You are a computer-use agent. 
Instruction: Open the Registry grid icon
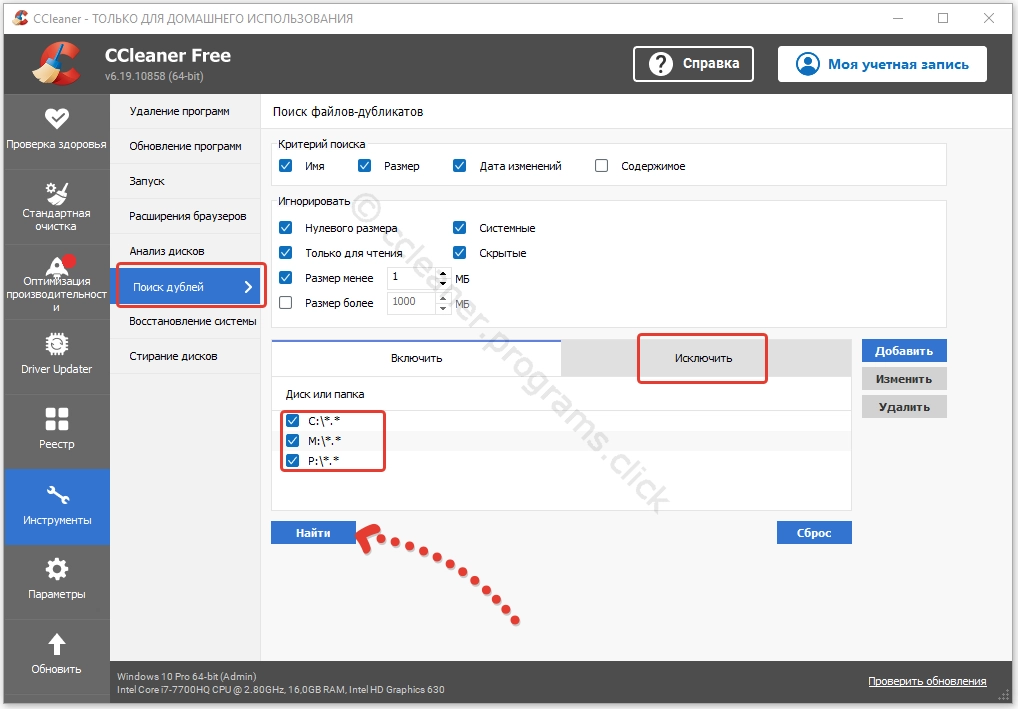[57, 419]
